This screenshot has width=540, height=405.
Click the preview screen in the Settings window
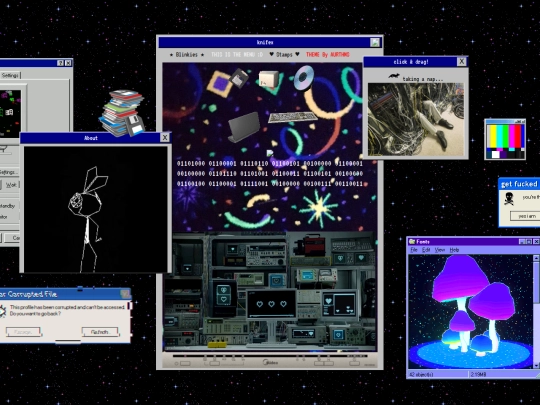[x=11, y=114]
